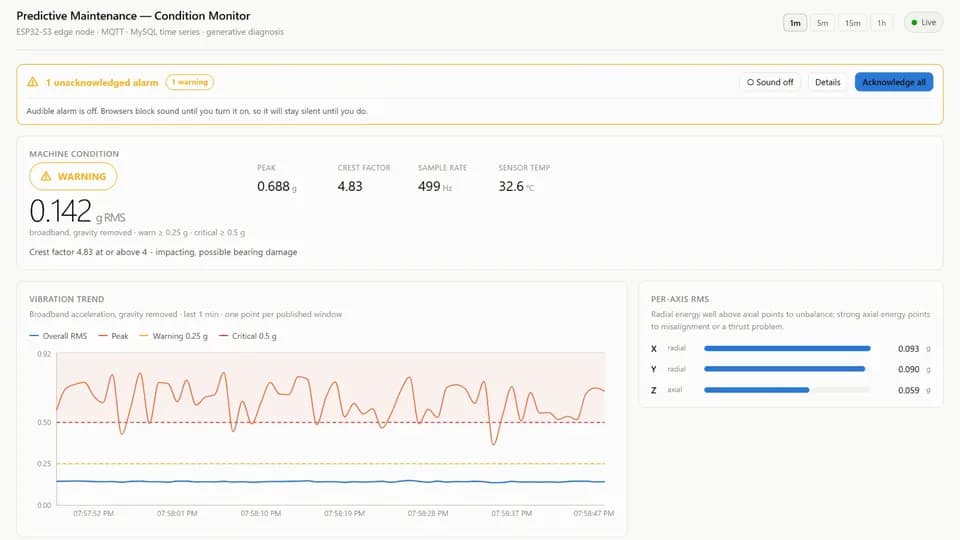This screenshot has width=960, height=540.
Task: Click the Z axis value 0.059
Action: click(x=909, y=391)
